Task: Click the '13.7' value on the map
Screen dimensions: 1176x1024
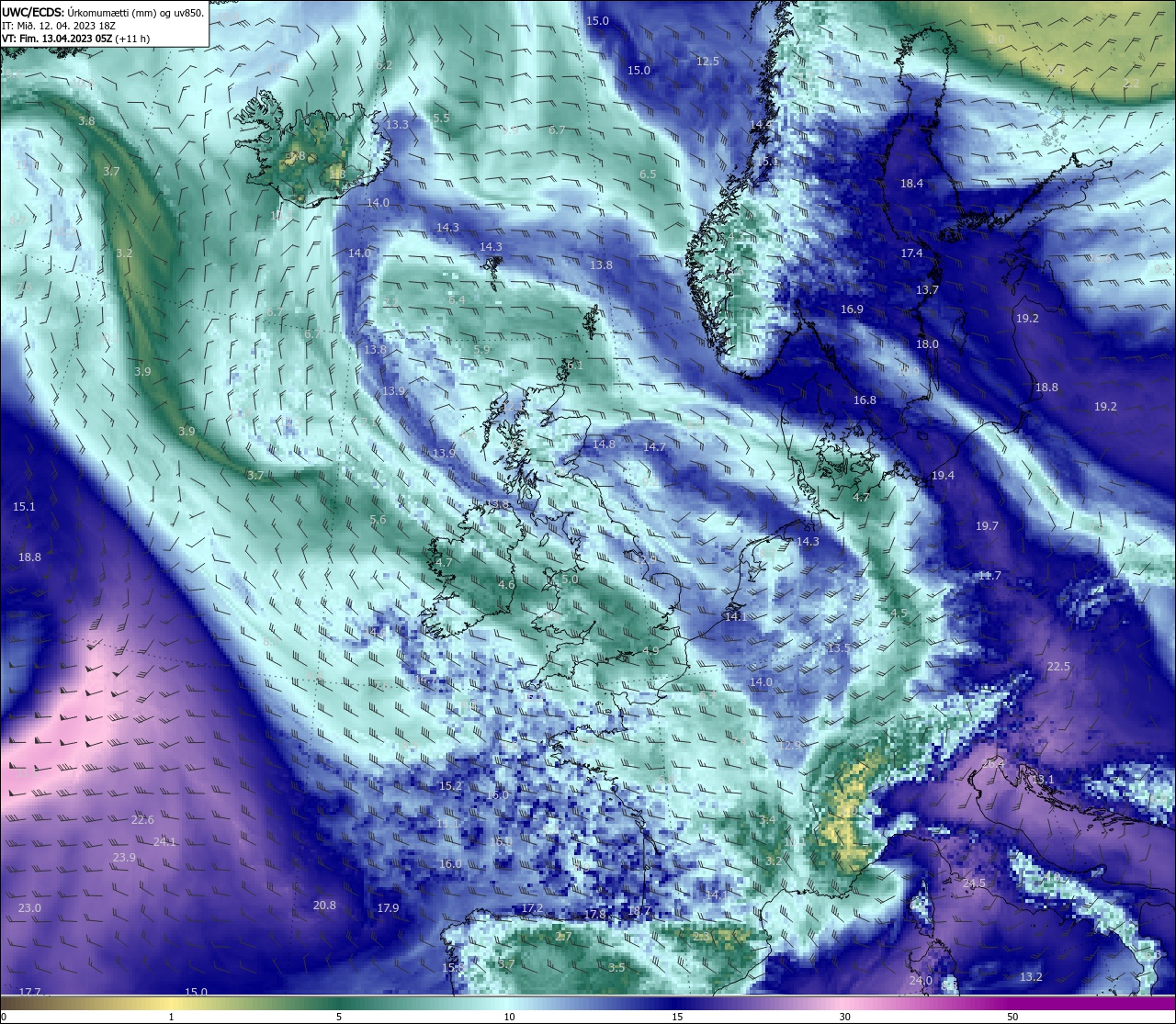Action: click(x=927, y=290)
